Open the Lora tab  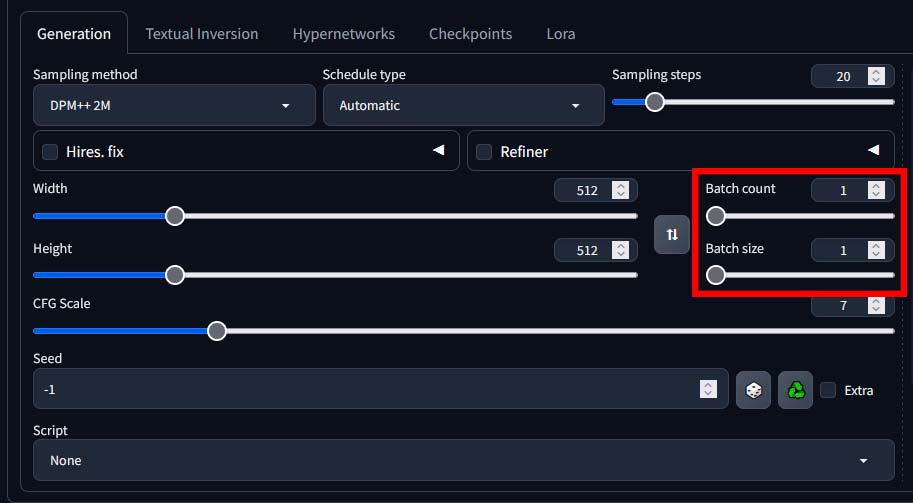click(x=561, y=34)
